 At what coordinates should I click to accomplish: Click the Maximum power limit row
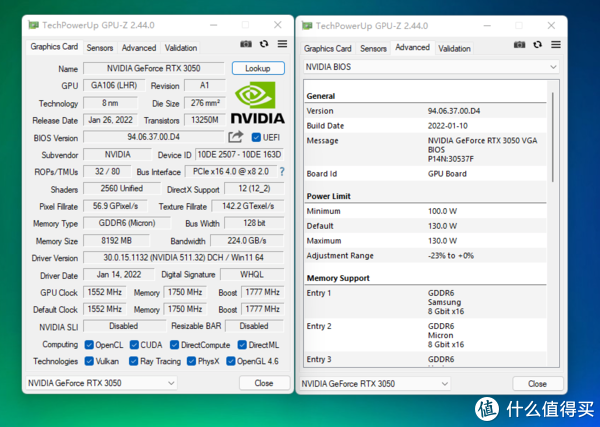(x=426, y=241)
